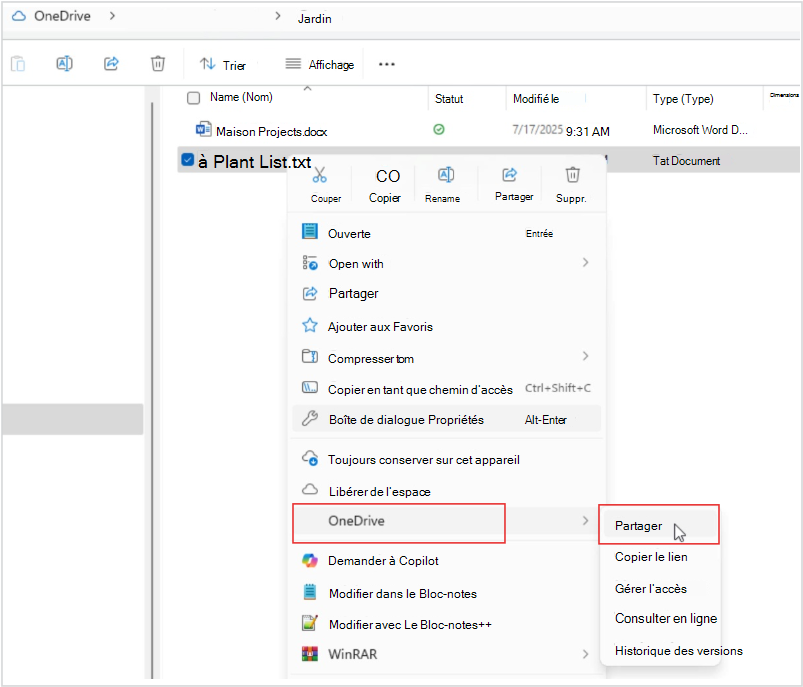Click the Share icon in the toolbar
Viewport: 803px width, 687px height.
click(111, 64)
